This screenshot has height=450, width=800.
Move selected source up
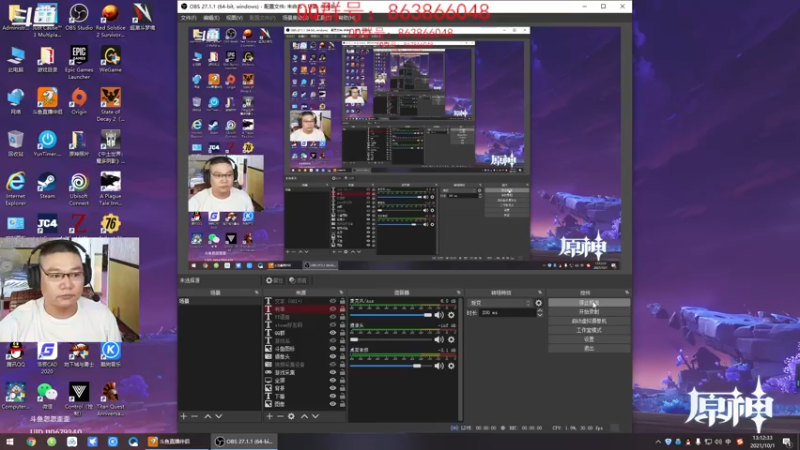(x=305, y=416)
